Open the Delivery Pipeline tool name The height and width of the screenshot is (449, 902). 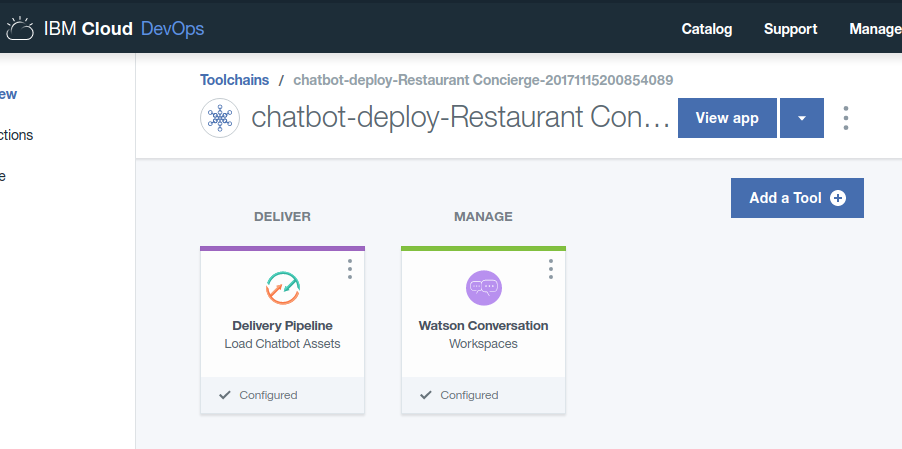point(282,325)
